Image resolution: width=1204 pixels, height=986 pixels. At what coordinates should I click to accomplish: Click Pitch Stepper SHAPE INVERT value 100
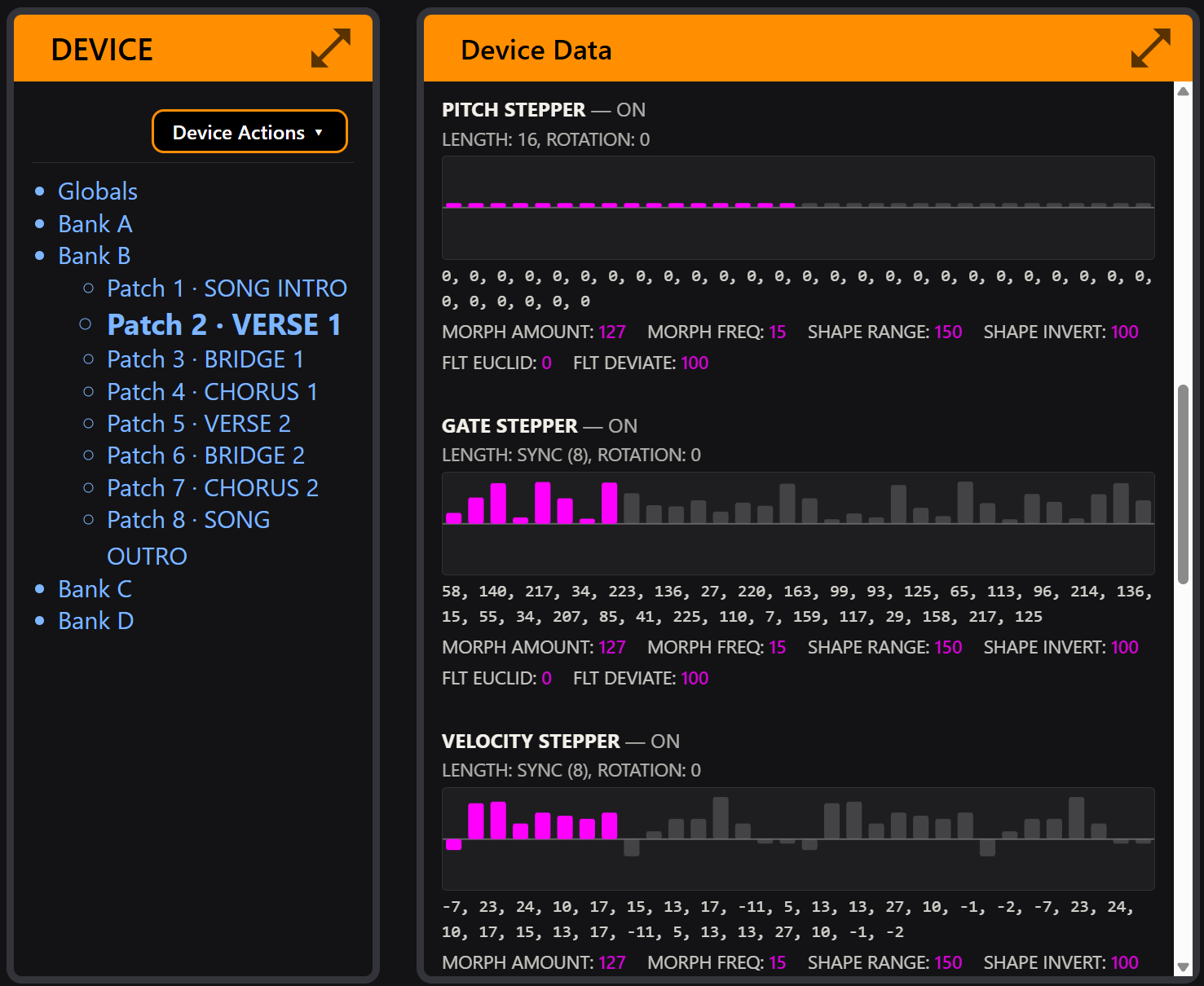point(1125,332)
